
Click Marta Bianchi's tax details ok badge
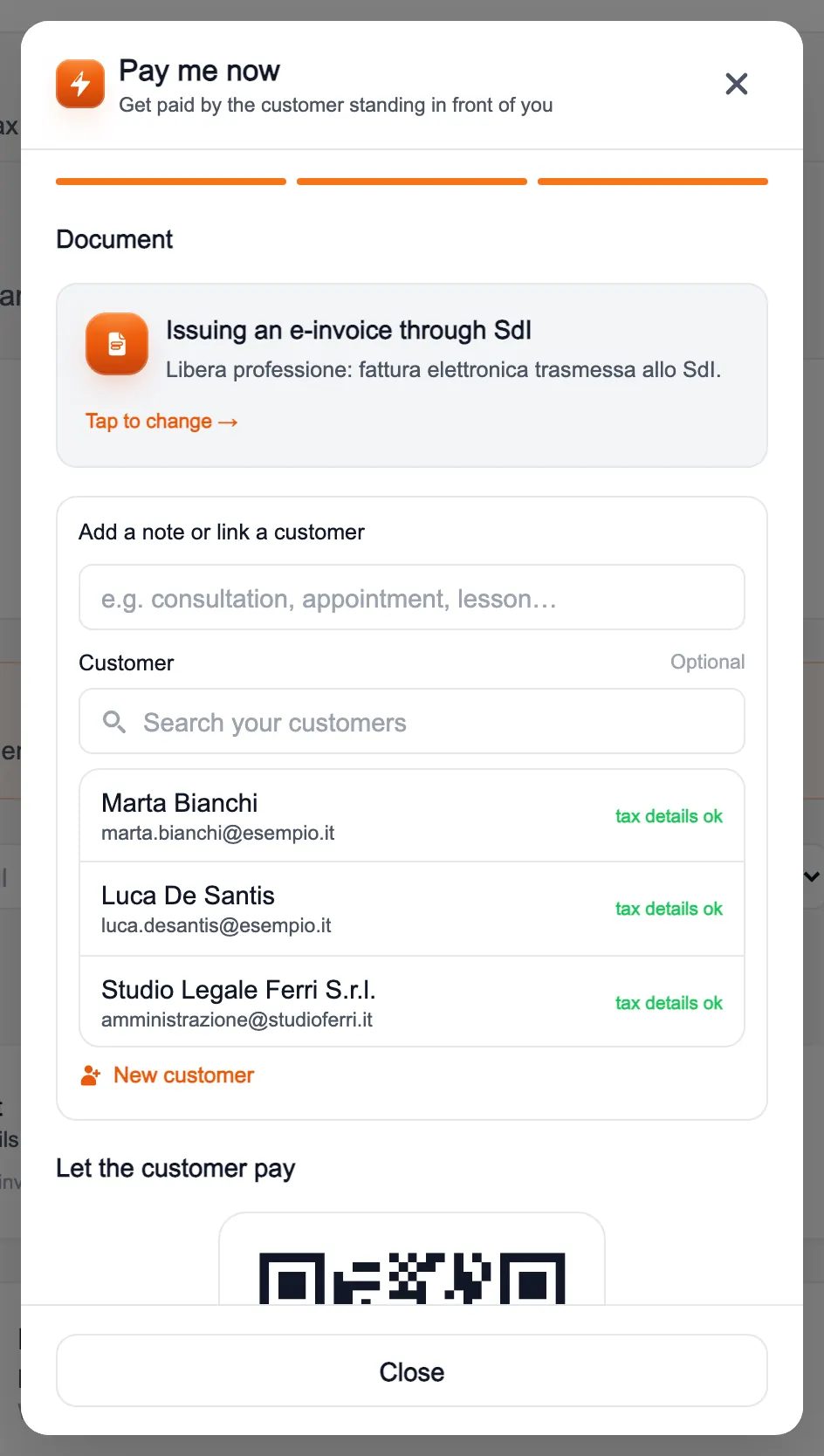669,816
